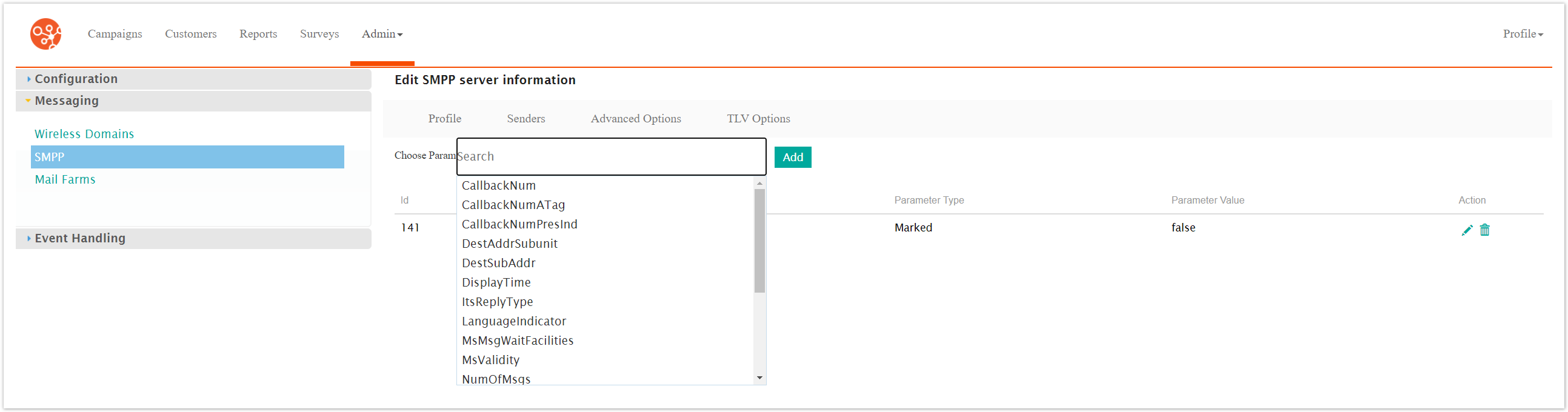Viewport: 1568px width, 412px height.
Task: Click the pencil edit icon for row 141
Action: coord(1466,230)
